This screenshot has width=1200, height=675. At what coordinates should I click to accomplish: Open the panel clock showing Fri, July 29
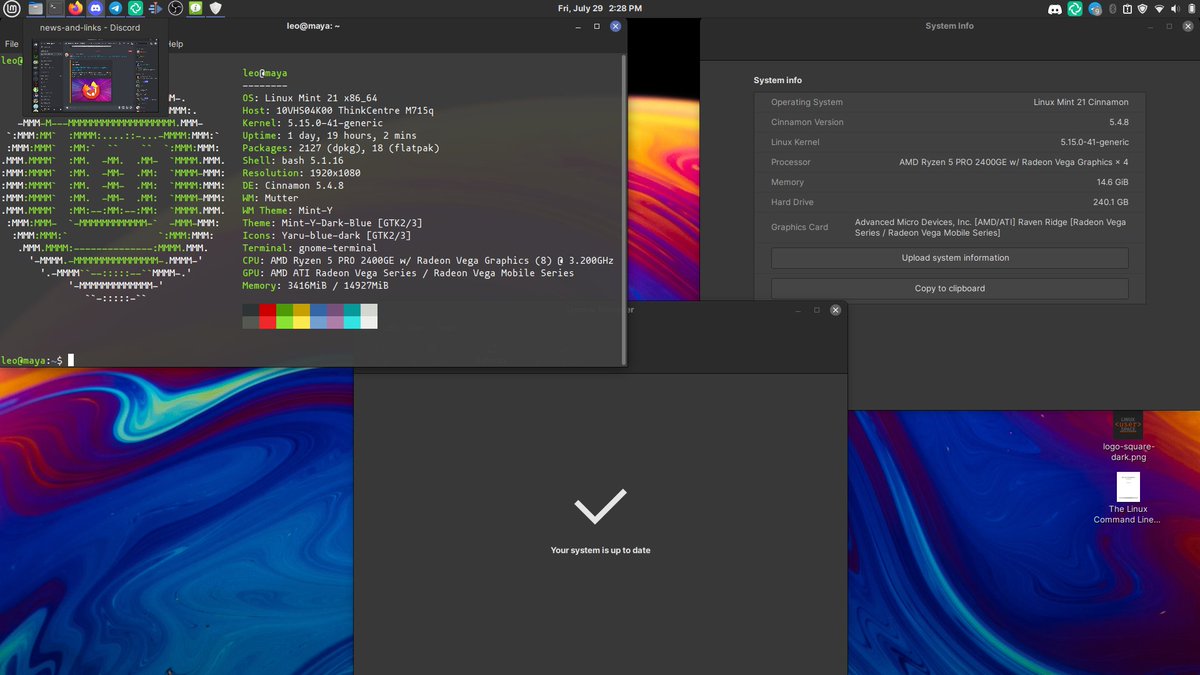pyautogui.click(x=599, y=8)
